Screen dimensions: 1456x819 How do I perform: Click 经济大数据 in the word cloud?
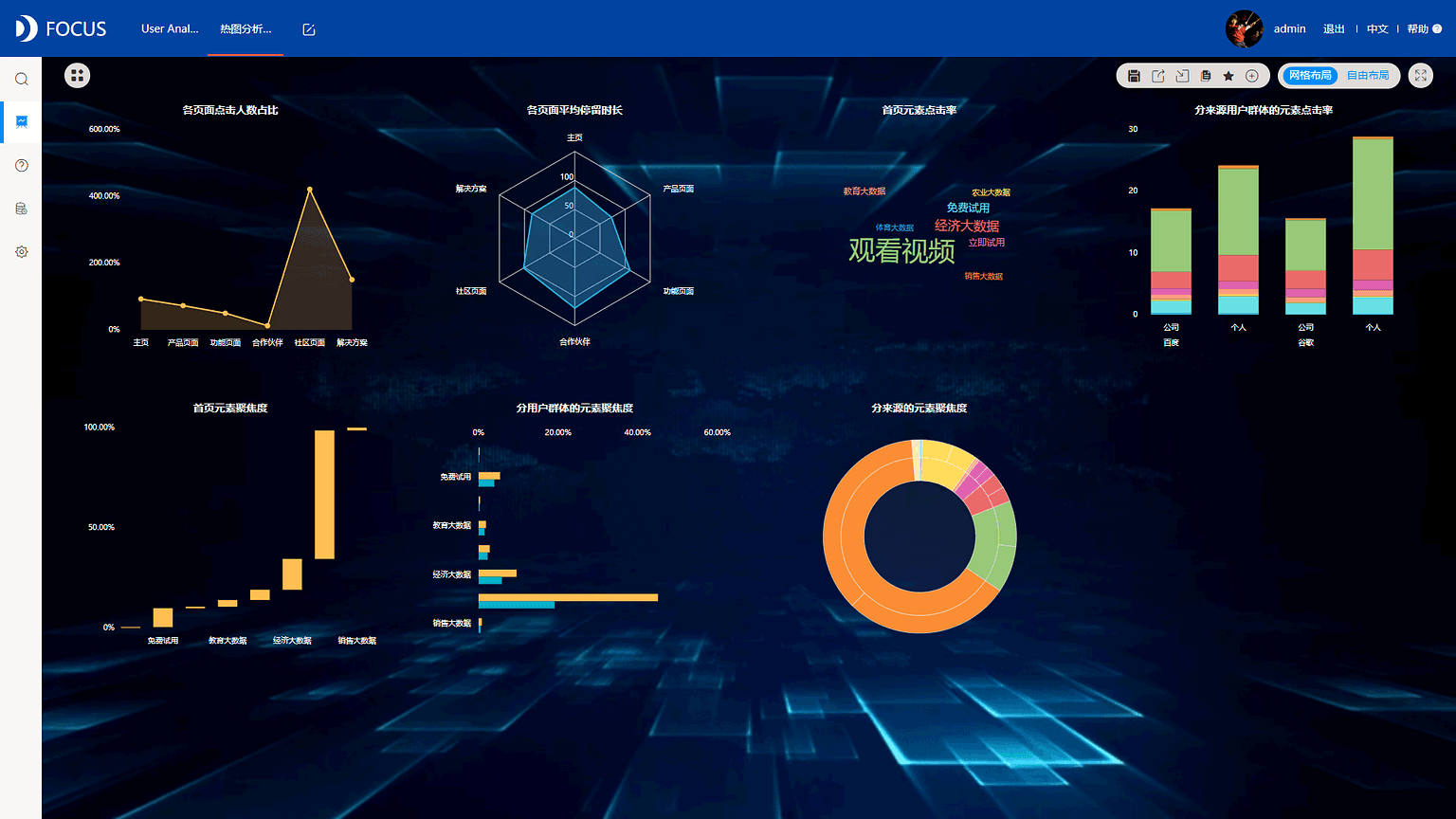coord(967,226)
